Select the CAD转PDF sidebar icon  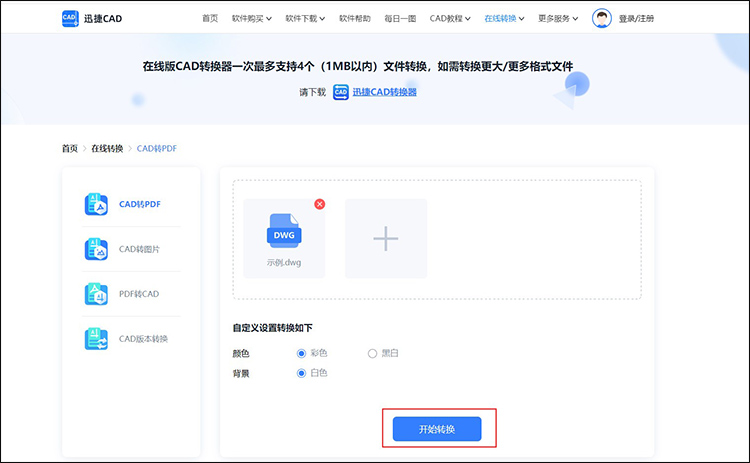coord(96,204)
